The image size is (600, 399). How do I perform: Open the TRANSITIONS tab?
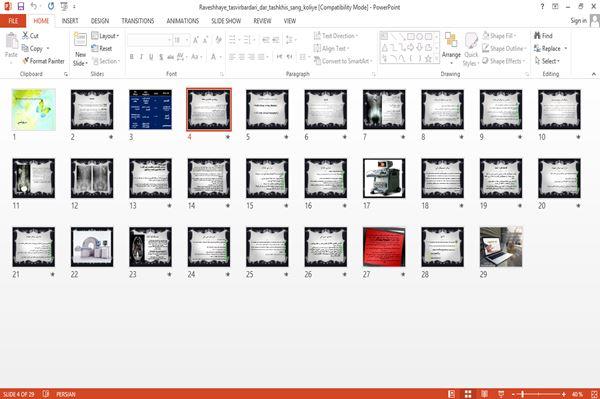138,21
